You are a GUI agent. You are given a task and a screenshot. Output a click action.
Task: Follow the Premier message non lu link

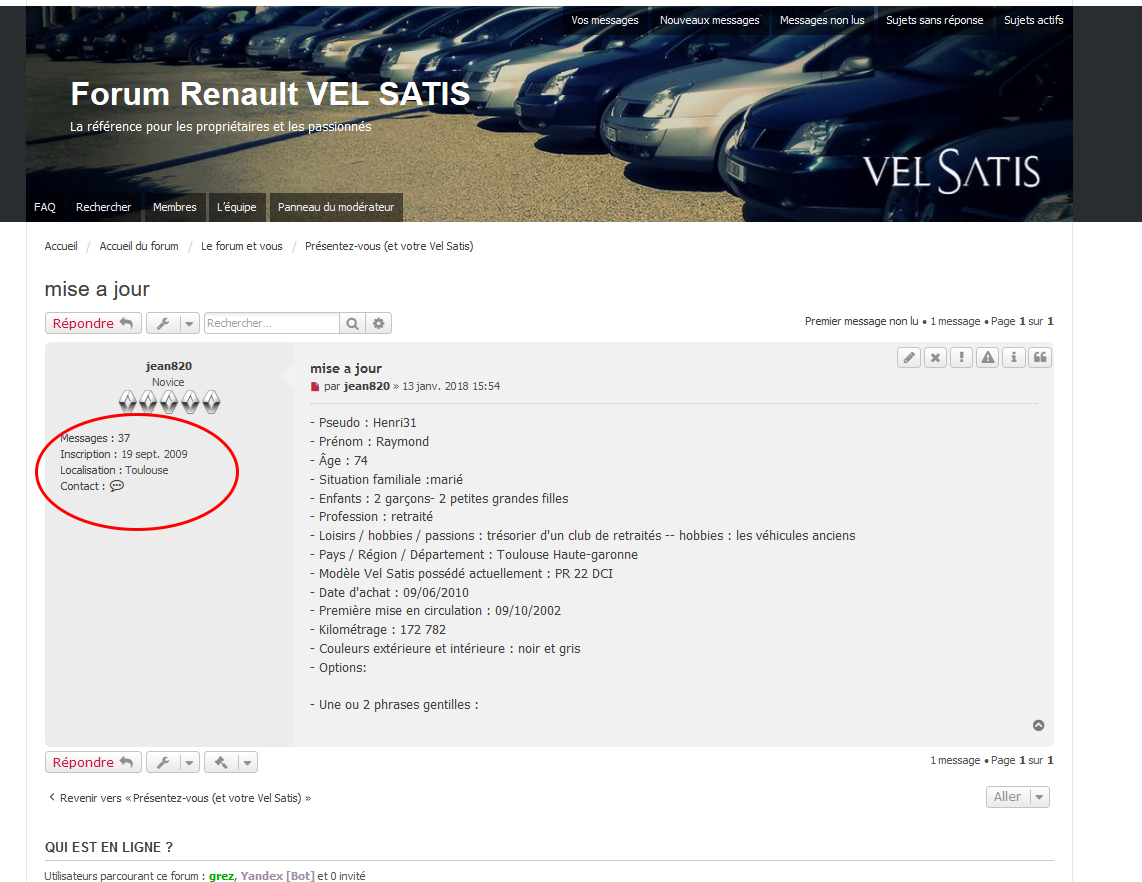pos(861,322)
